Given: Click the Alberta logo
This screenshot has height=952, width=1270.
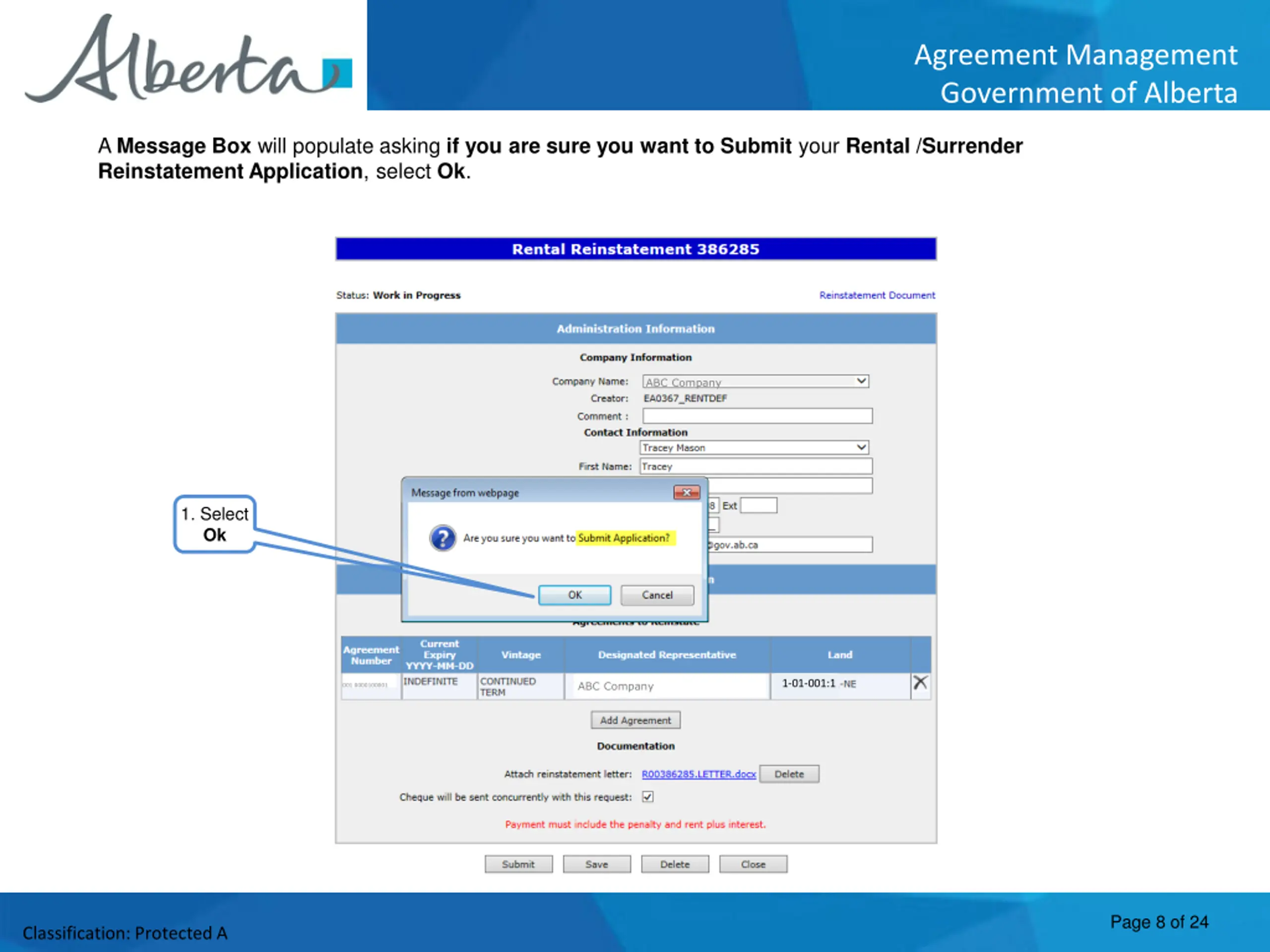Looking at the screenshot, I should (x=189, y=59).
